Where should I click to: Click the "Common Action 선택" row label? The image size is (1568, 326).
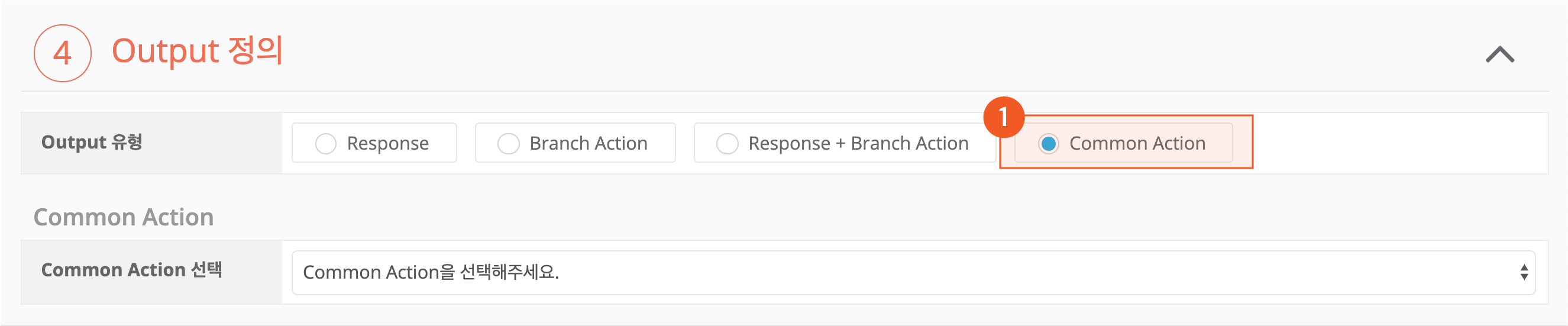point(131,270)
